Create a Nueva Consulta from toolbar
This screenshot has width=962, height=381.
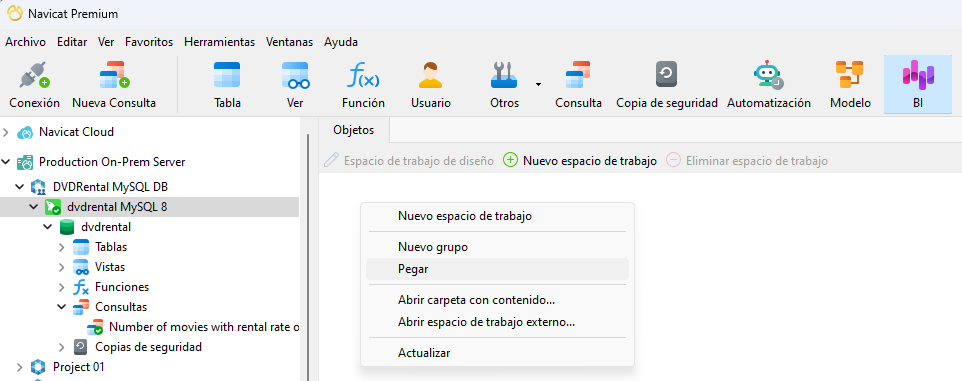[x=114, y=75]
